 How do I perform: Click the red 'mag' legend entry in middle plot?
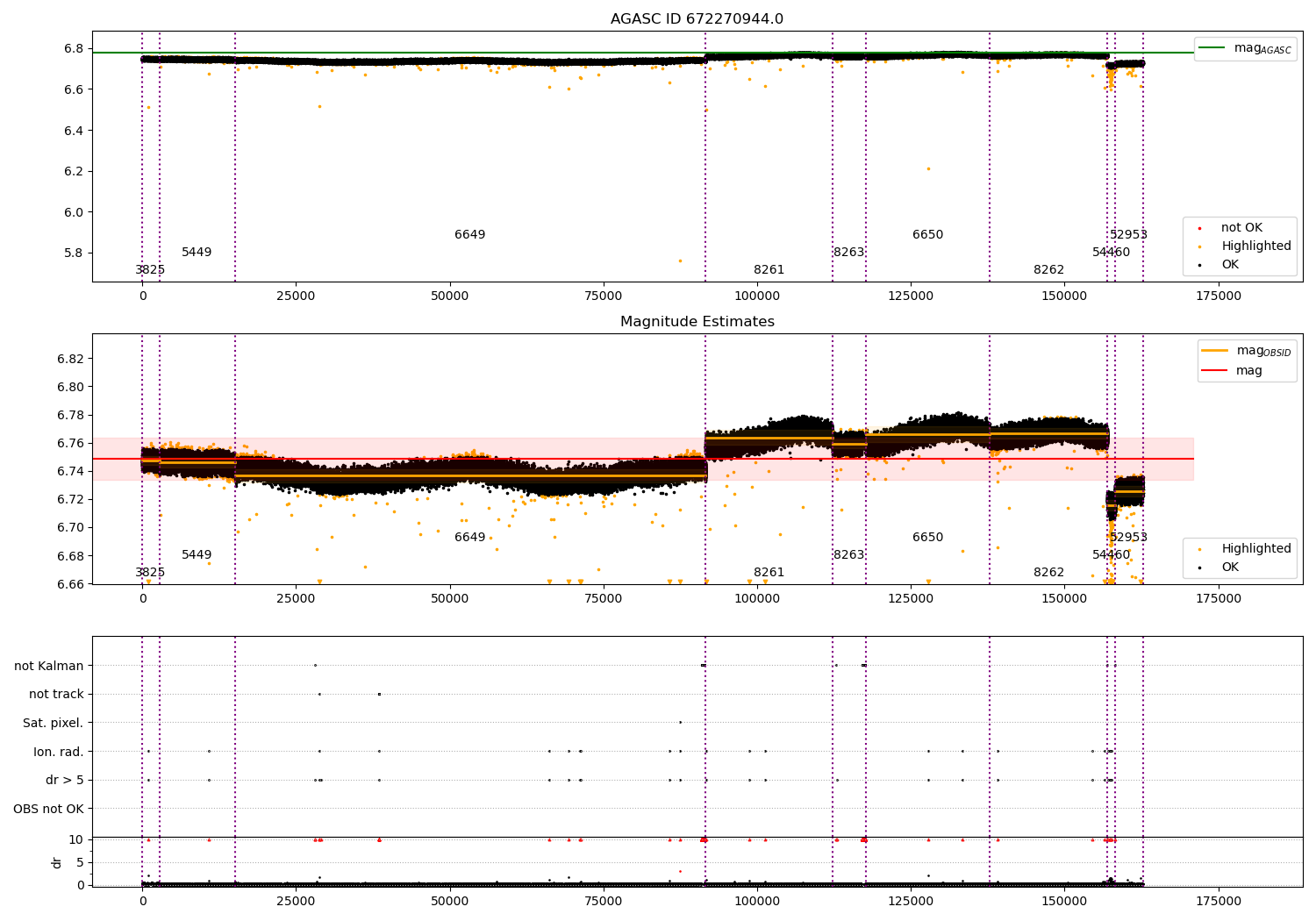coord(1233,371)
